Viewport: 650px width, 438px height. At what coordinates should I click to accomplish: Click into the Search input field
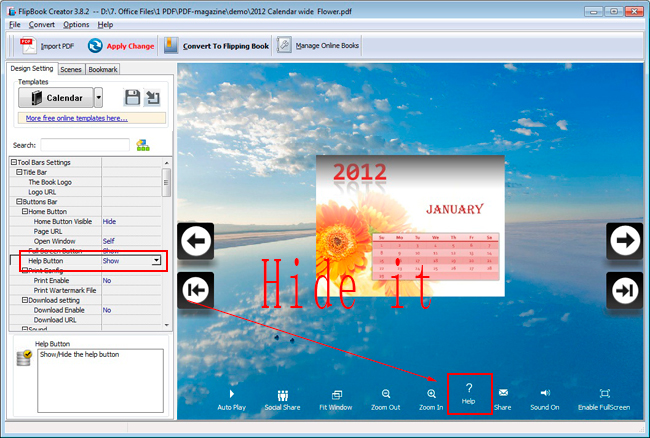click(85, 145)
